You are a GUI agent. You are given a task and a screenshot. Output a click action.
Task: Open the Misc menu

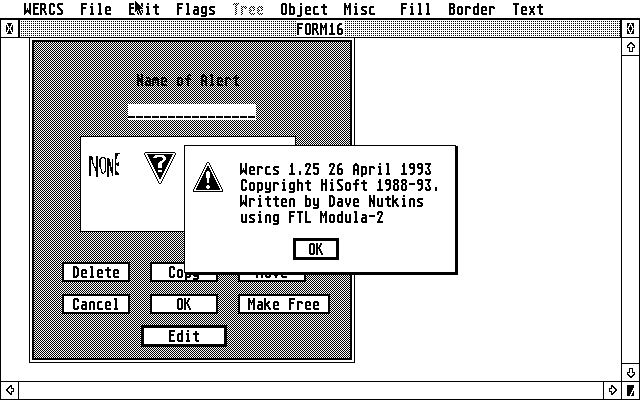(359, 9)
